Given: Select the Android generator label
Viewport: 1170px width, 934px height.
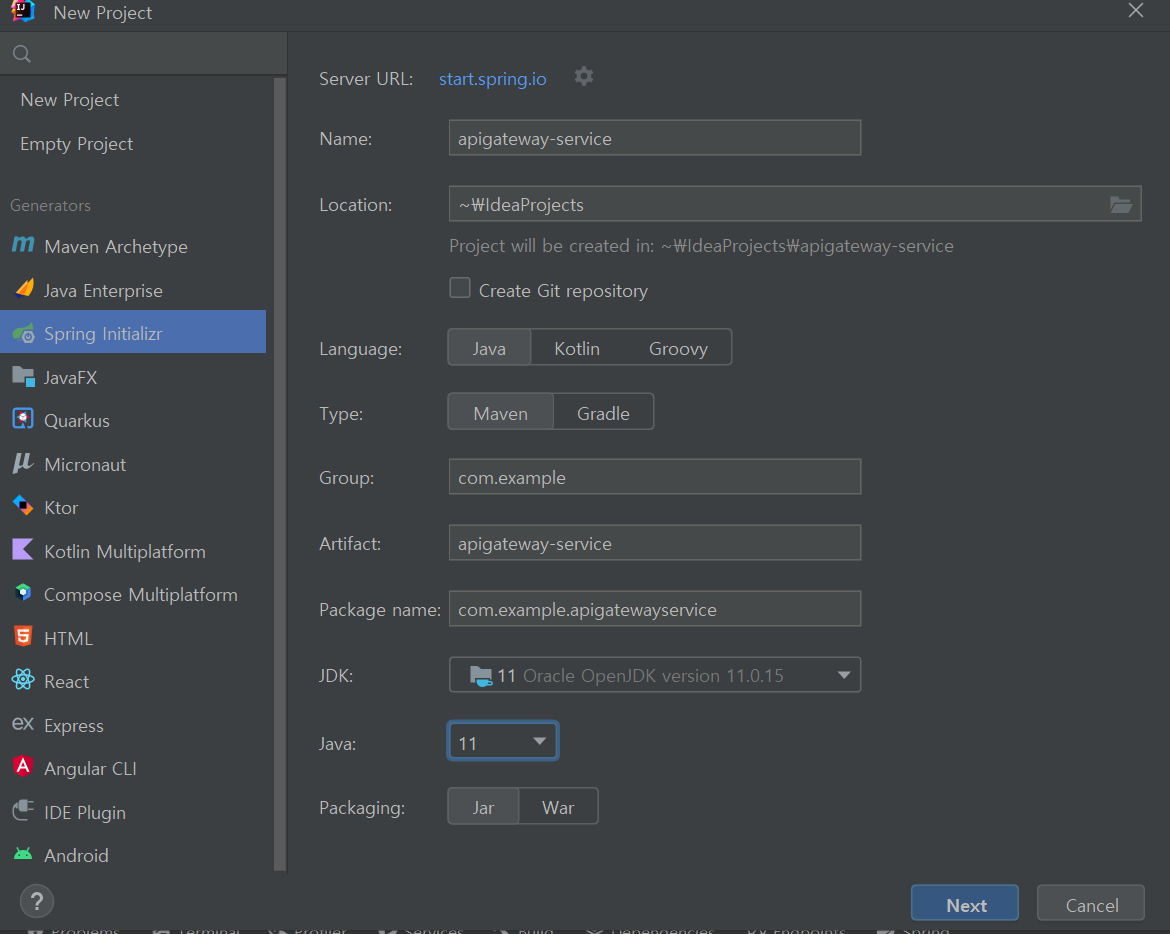Looking at the screenshot, I should pyautogui.click(x=76, y=856).
